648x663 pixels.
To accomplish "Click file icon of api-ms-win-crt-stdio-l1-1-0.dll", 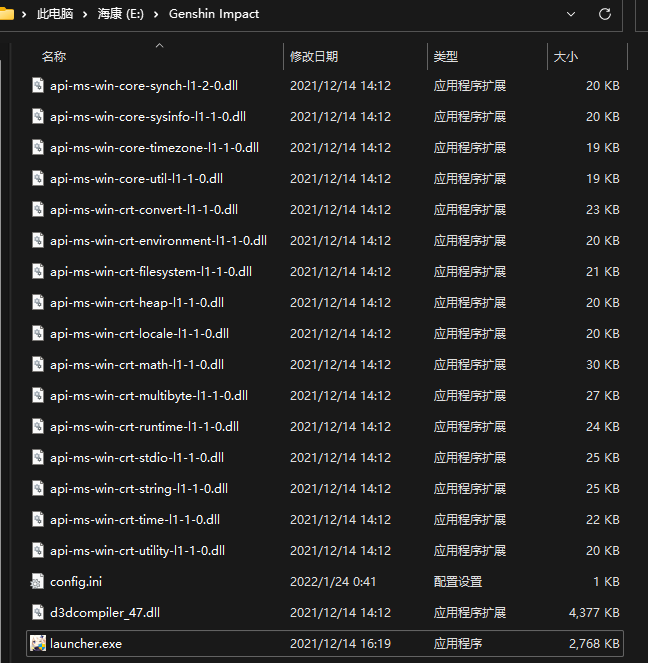I will pyautogui.click(x=38, y=458).
